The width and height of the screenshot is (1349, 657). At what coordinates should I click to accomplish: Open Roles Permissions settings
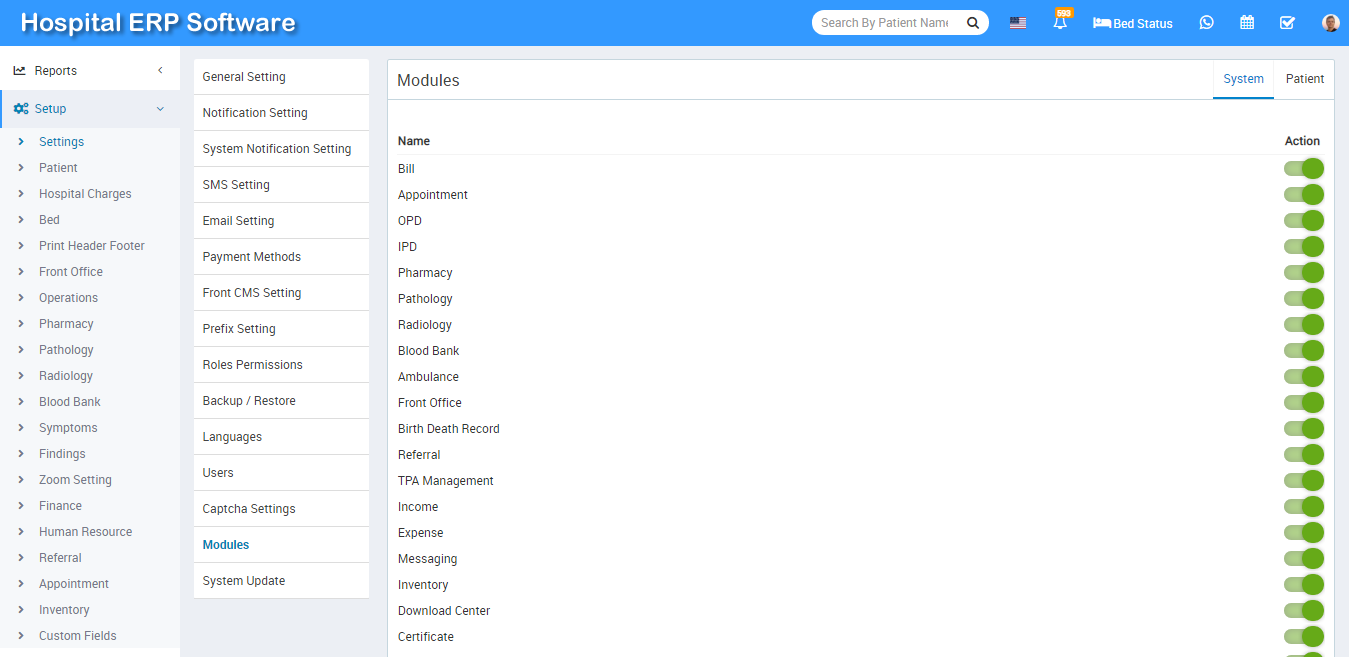(x=252, y=365)
